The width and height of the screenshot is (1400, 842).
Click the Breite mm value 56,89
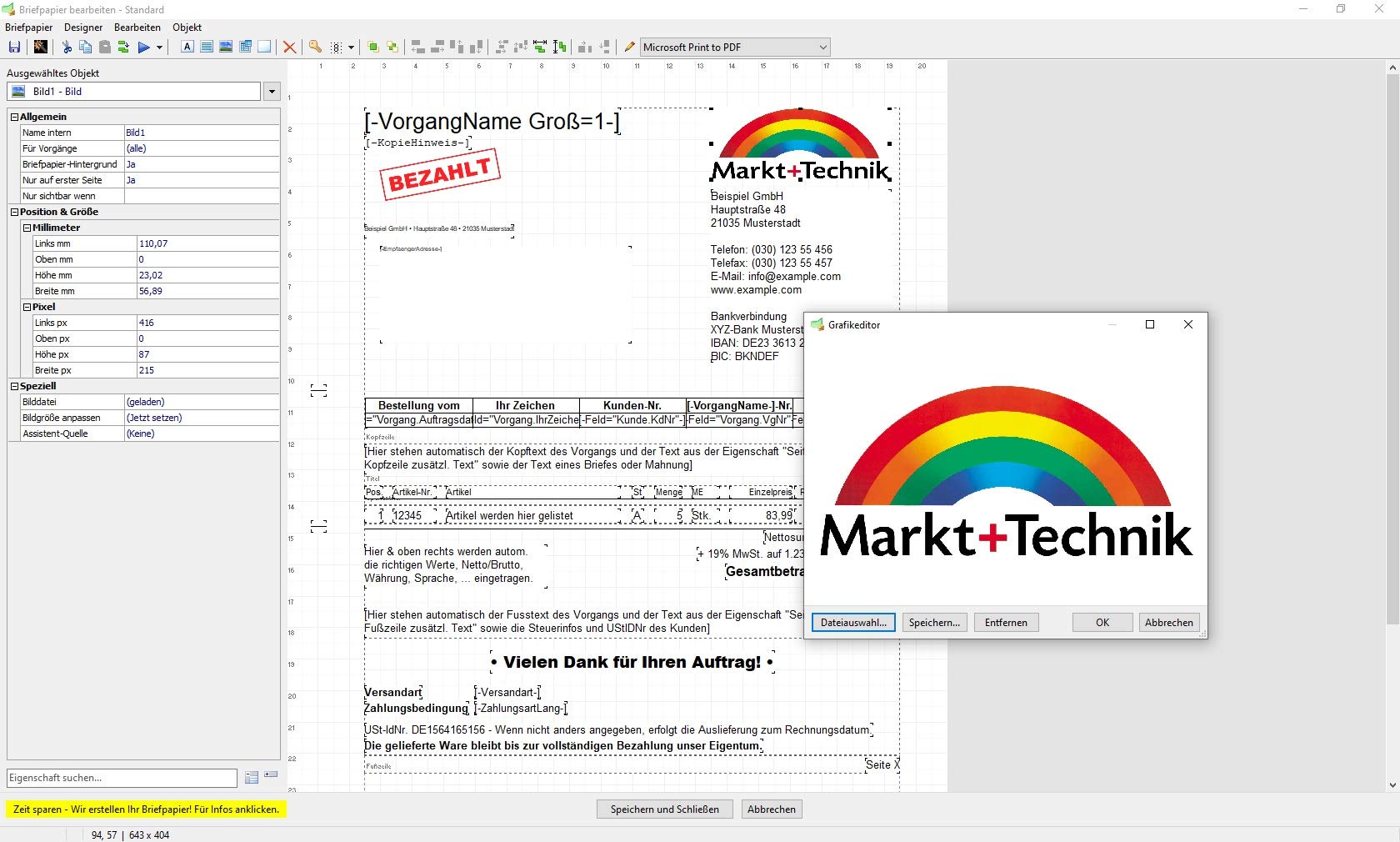tap(207, 291)
